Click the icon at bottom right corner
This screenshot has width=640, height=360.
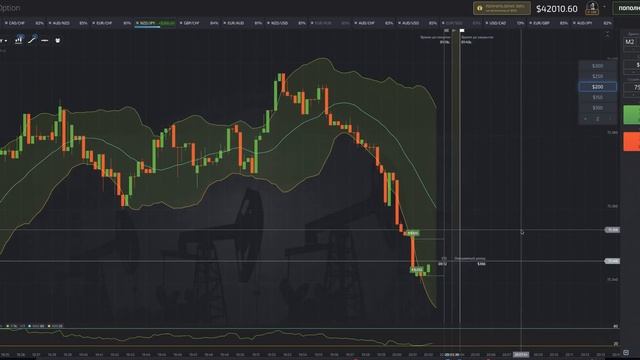pyautogui.click(x=626, y=352)
